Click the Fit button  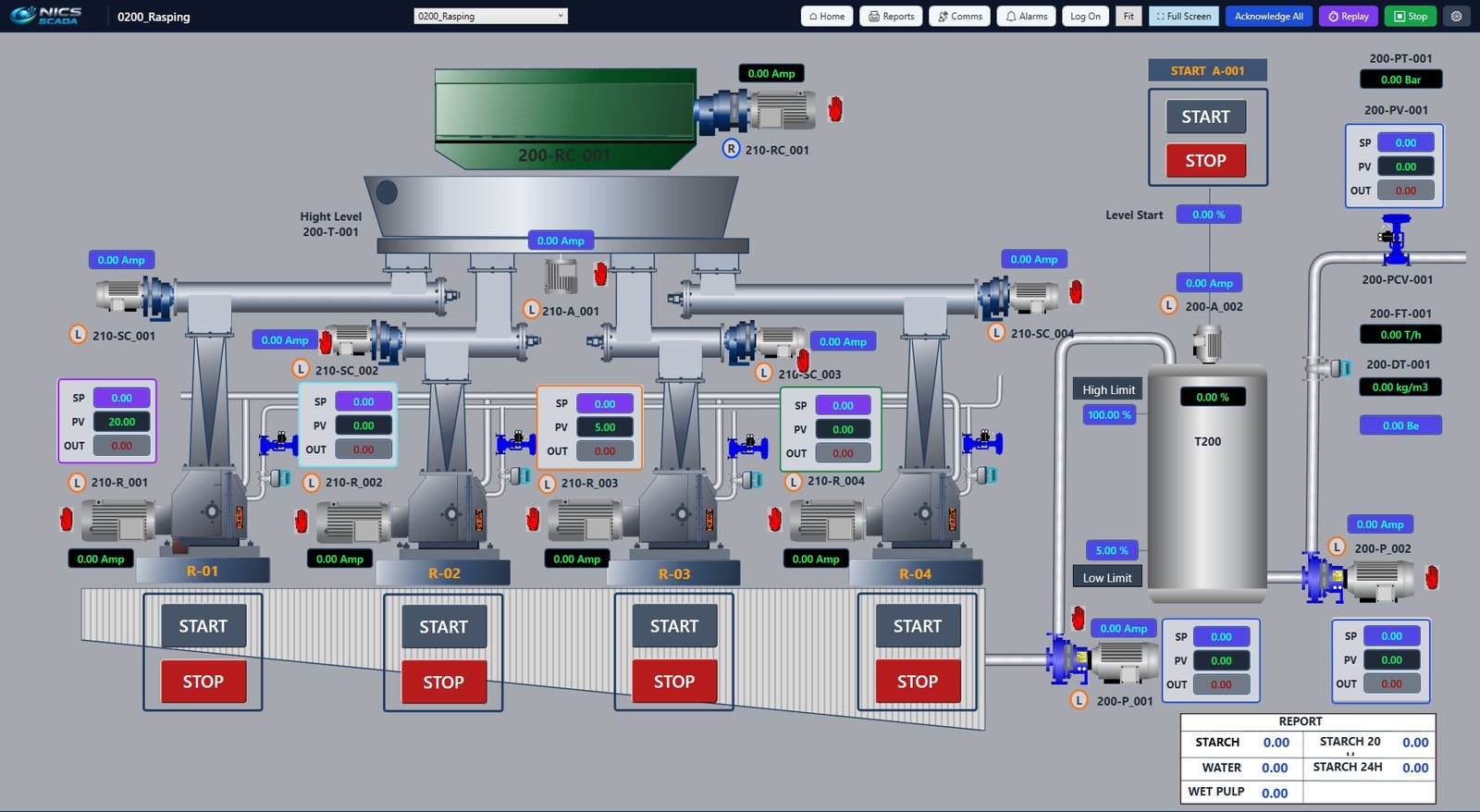(1128, 16)
